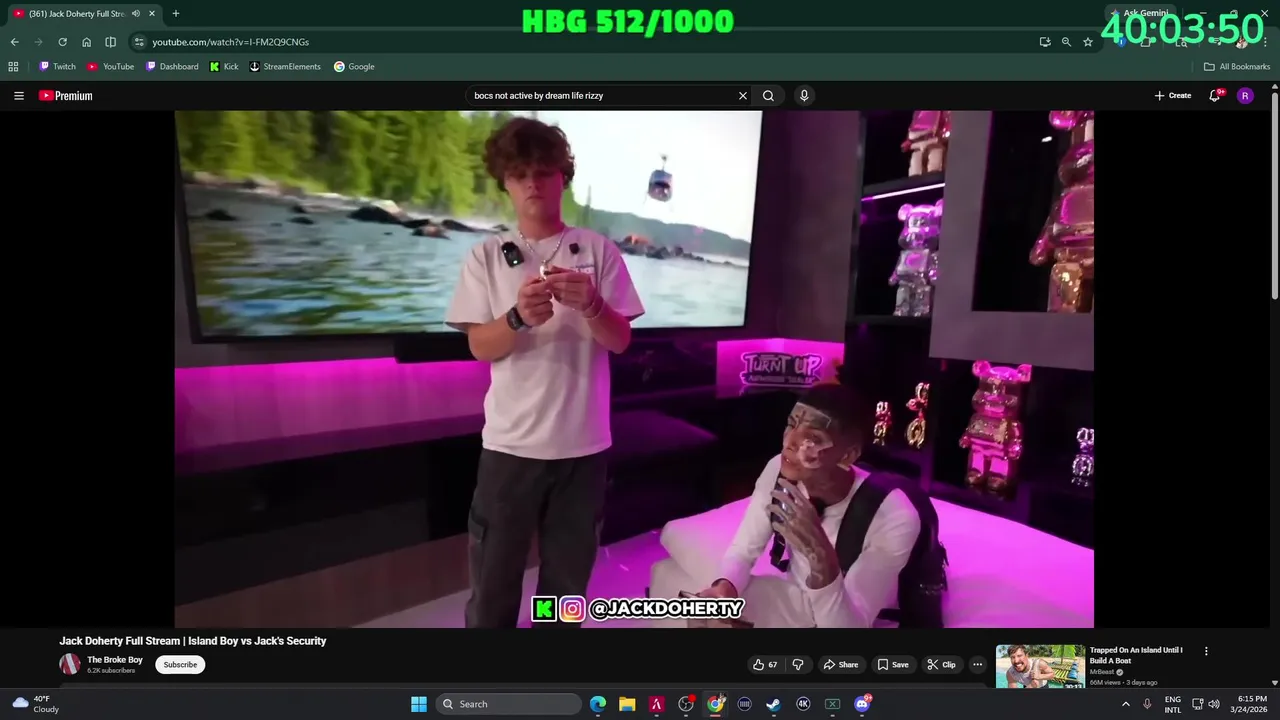Open the Twitch bookmark
The image size is (1280, 720).
57,67
